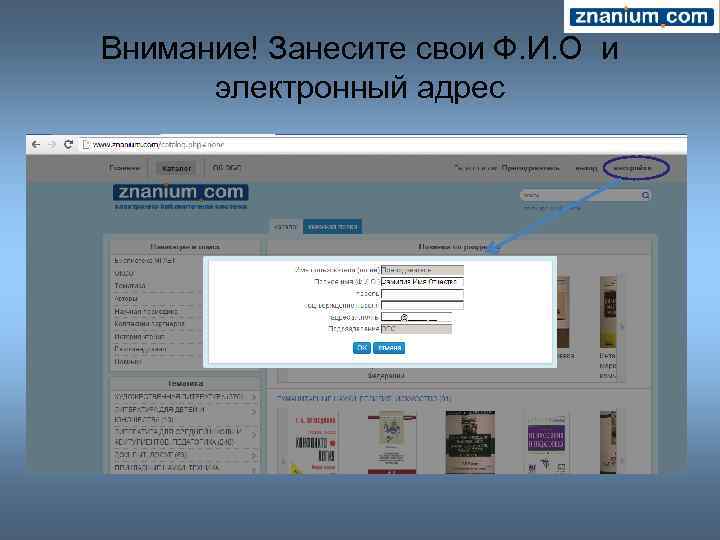This screenshot has height=540, width=720.
Task: Reload the page with the refresh icon
Action: [68, 145]
